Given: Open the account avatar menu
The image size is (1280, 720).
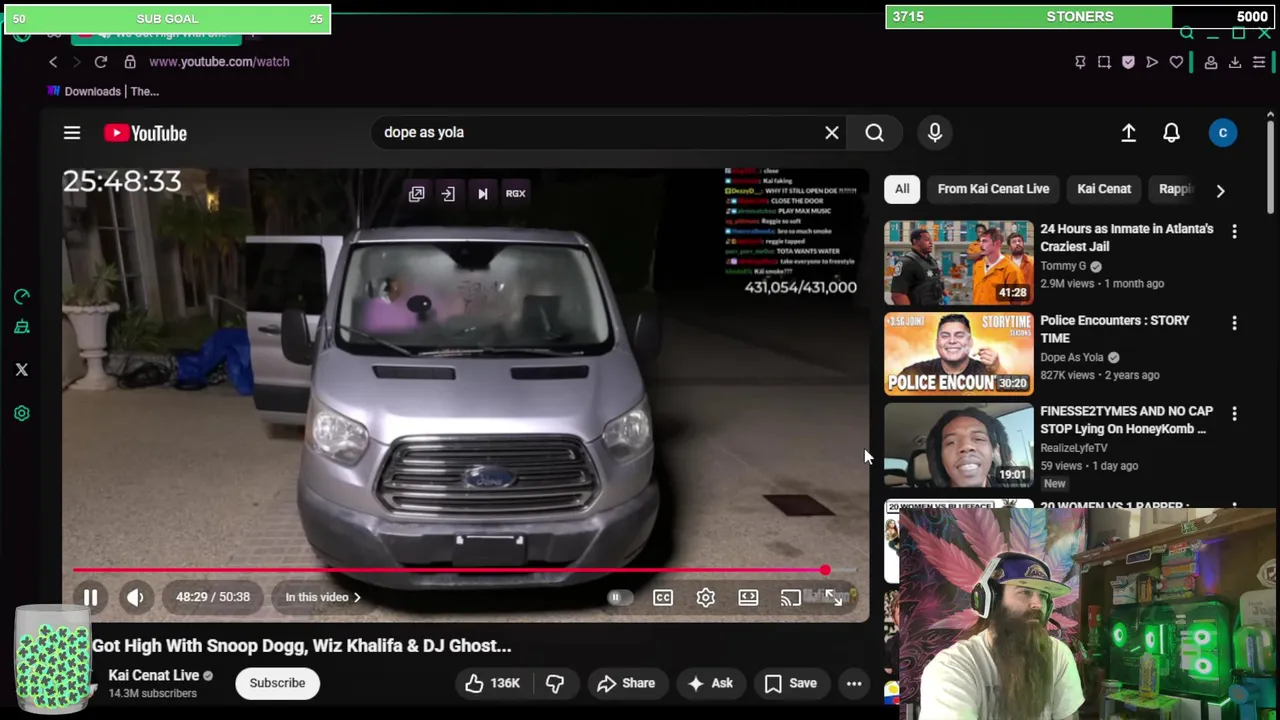Looking at the screenshot, I should (1223, 132).
